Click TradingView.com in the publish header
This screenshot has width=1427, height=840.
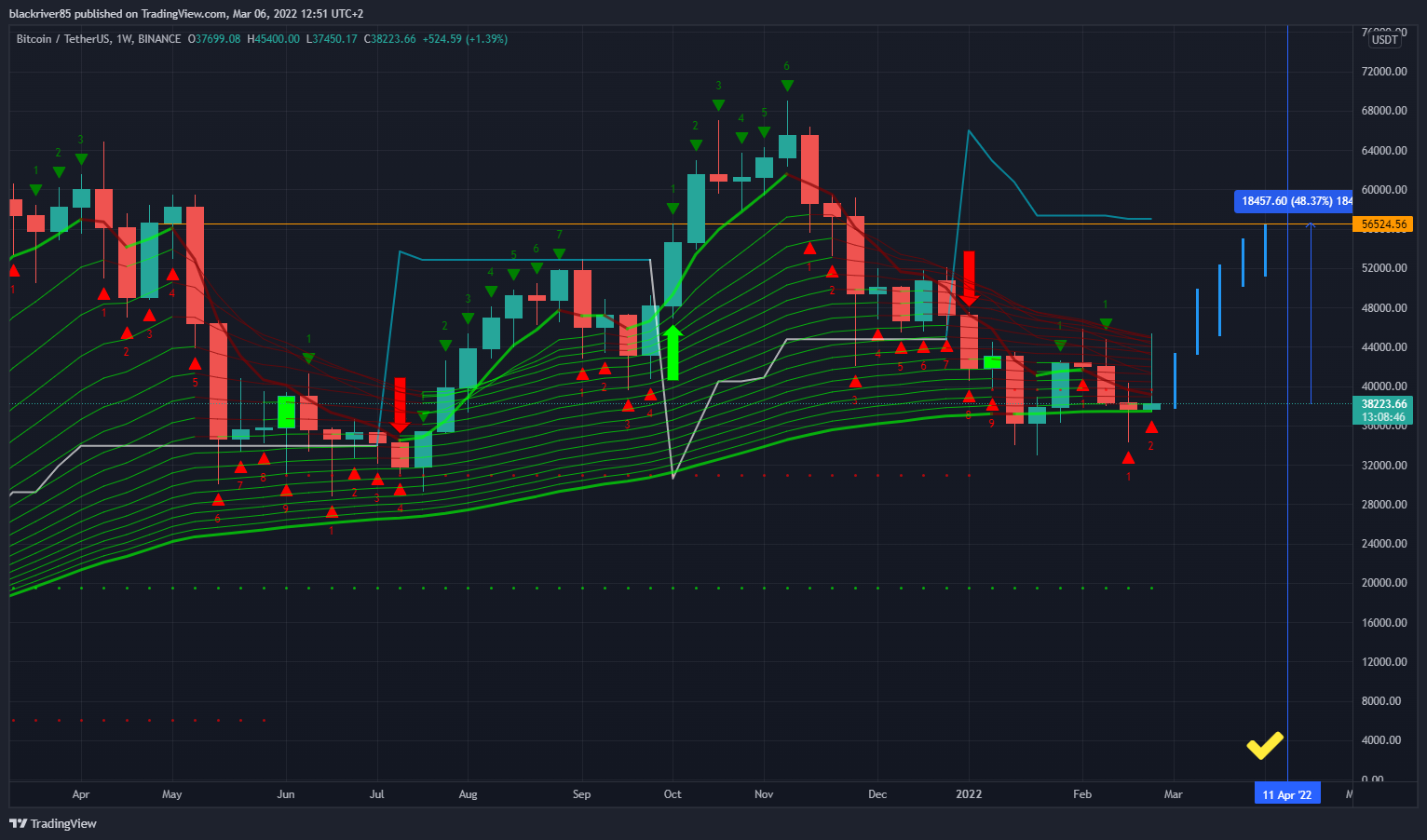point(183,14)
